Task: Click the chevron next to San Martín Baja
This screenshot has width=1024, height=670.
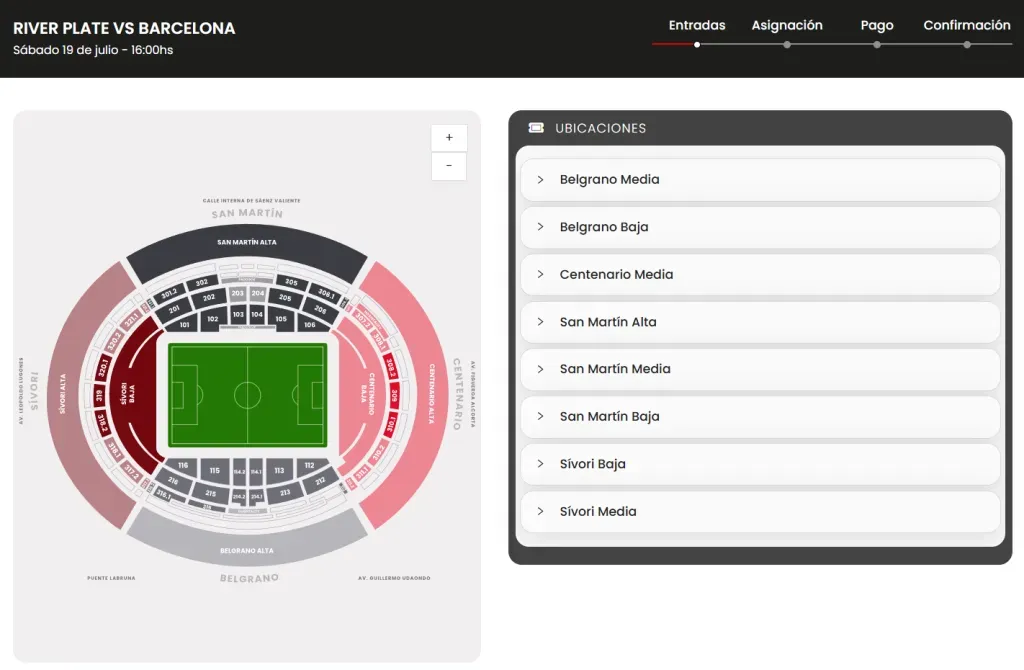Action: 541,416
